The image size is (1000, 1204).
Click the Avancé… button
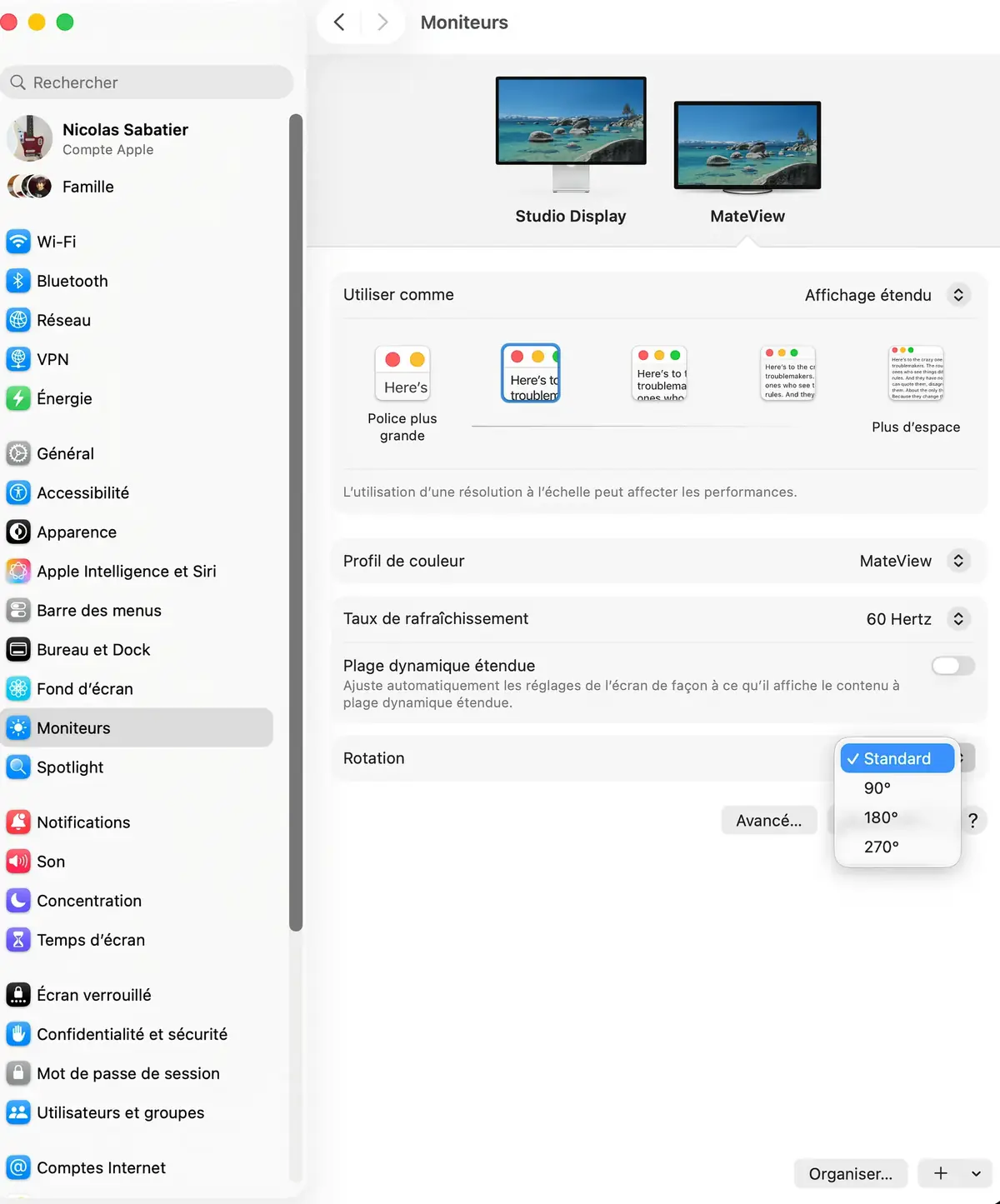click(769, 821)
